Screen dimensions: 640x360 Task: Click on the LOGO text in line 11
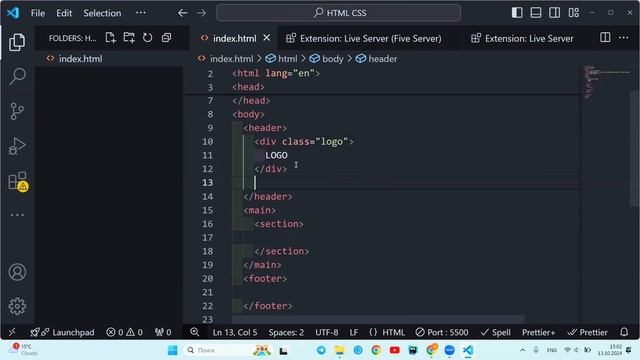(x=276, y=155)
